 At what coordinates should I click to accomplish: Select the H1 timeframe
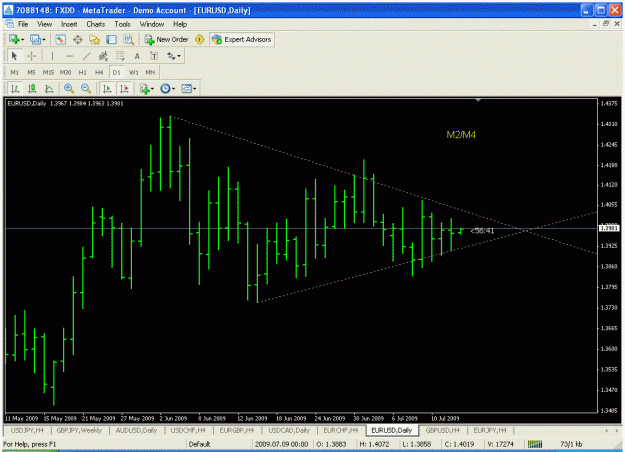83,72
